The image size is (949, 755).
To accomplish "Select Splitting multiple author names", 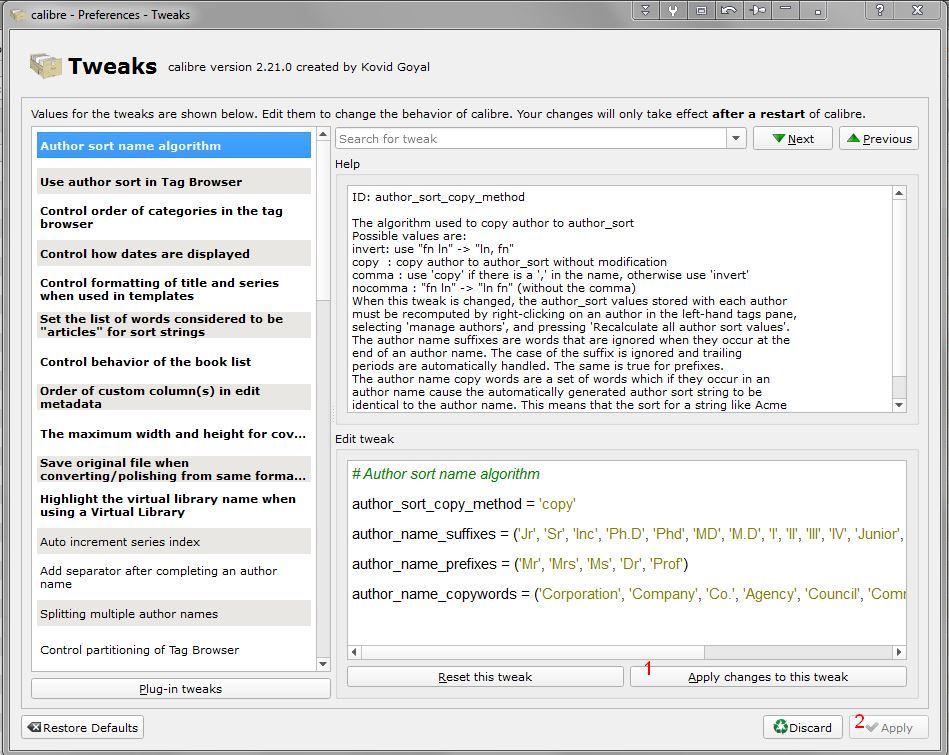I will [174, 614].
